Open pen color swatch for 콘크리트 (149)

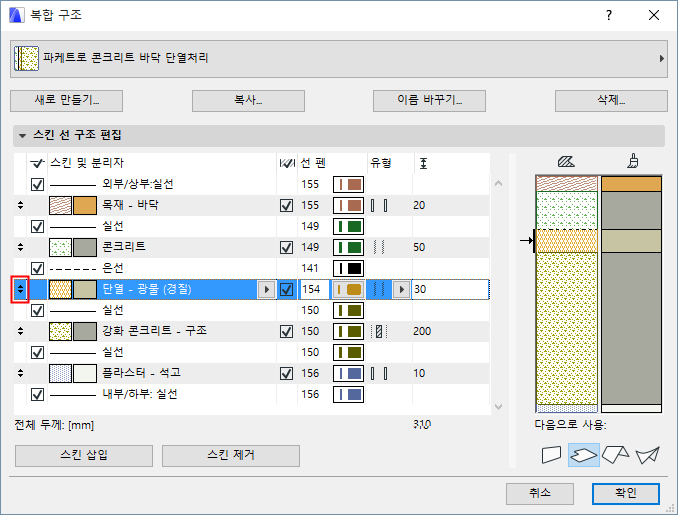point(348,247)
